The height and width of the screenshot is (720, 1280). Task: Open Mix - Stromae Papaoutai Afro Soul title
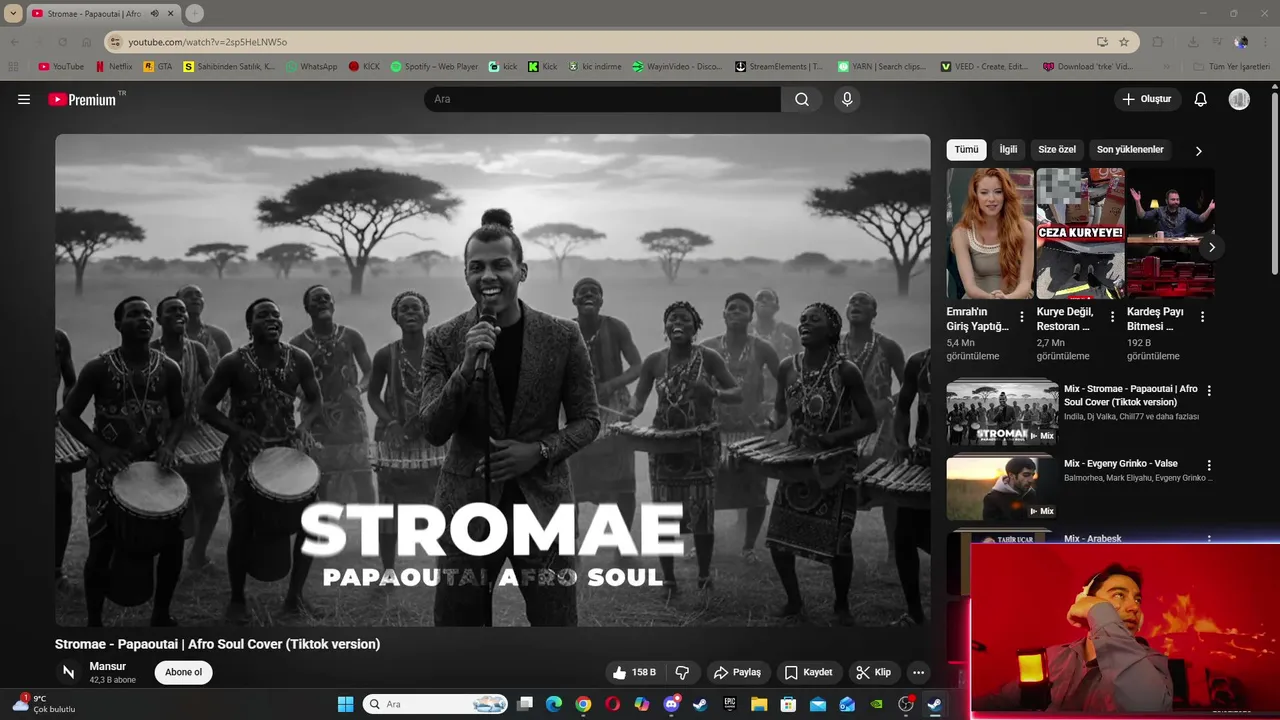tap(1130, 395)
